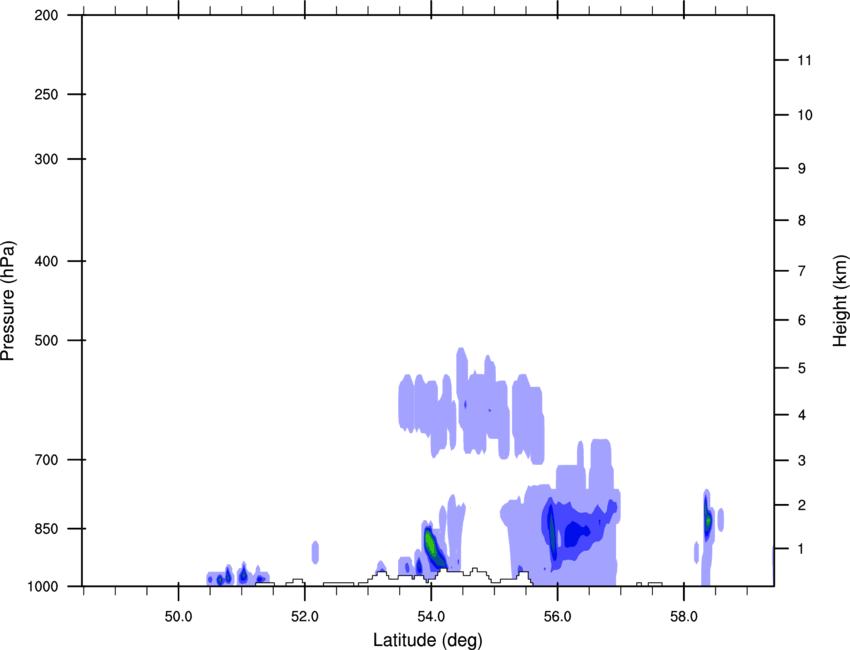Click the small isolated blob near 52.2 latitude
850x650 pixels.
(316, 551)
